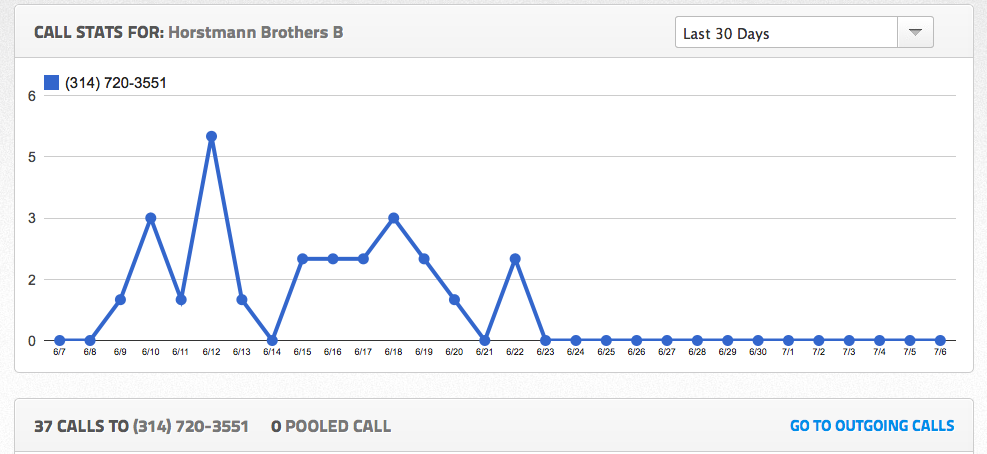987x454 pixels.
Task: Click the 6/18 data point on the chart
Action: tap(394, 218)
